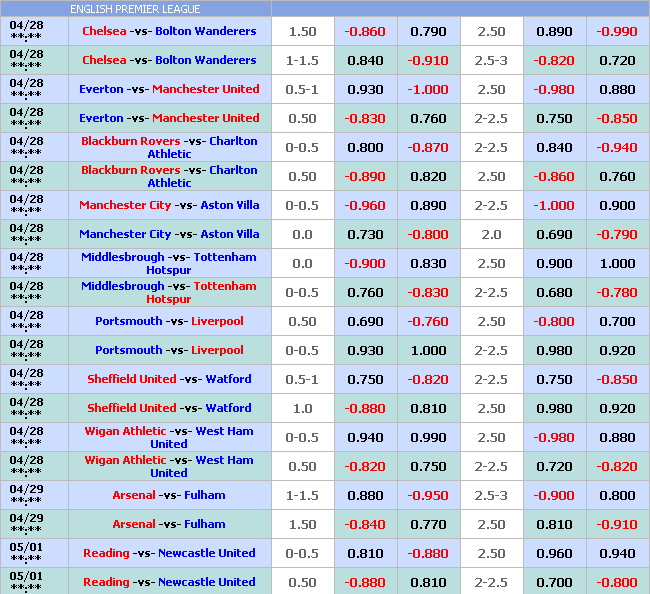650x594 pixels.
Task: Click -0.850 odds in Sheffield United 0.5-1 row
Action: (617, 380)
